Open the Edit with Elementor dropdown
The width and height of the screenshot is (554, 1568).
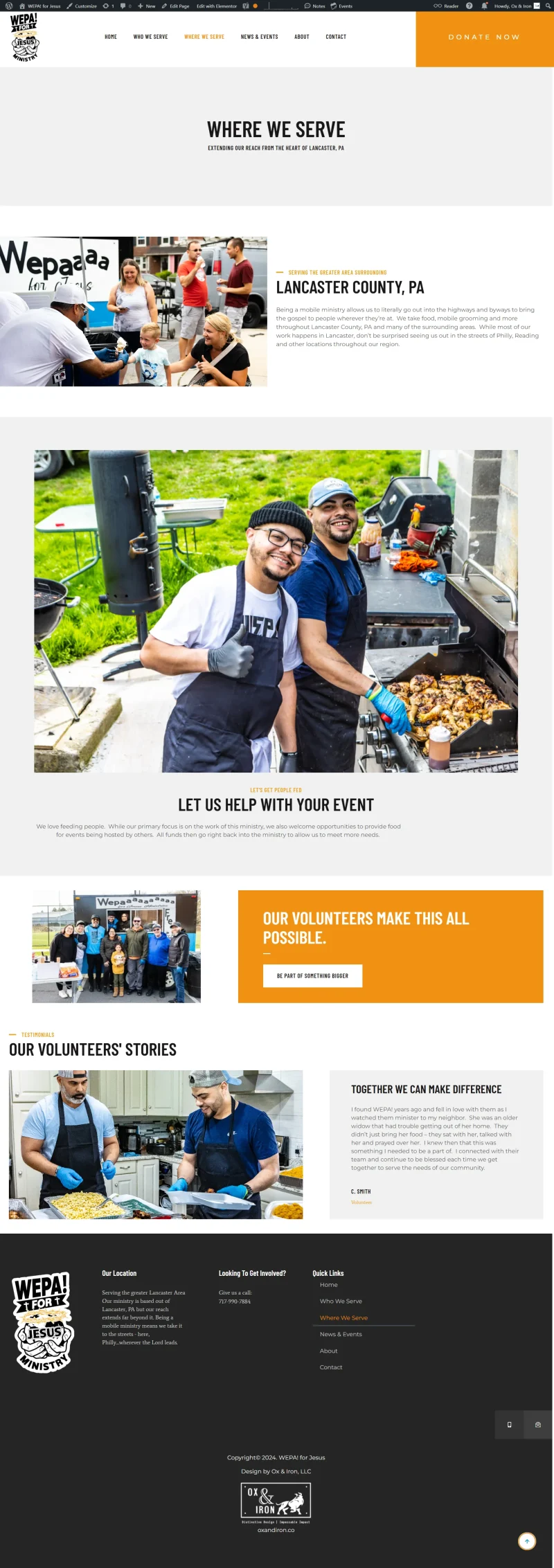(216, 6)
